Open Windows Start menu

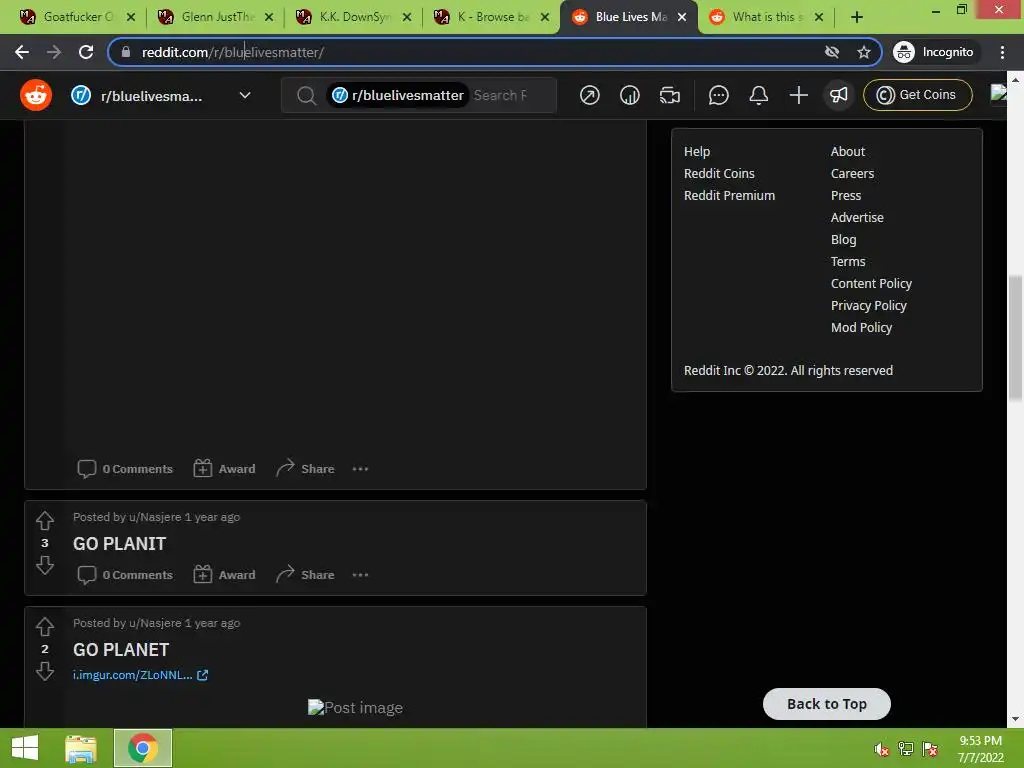25,748
